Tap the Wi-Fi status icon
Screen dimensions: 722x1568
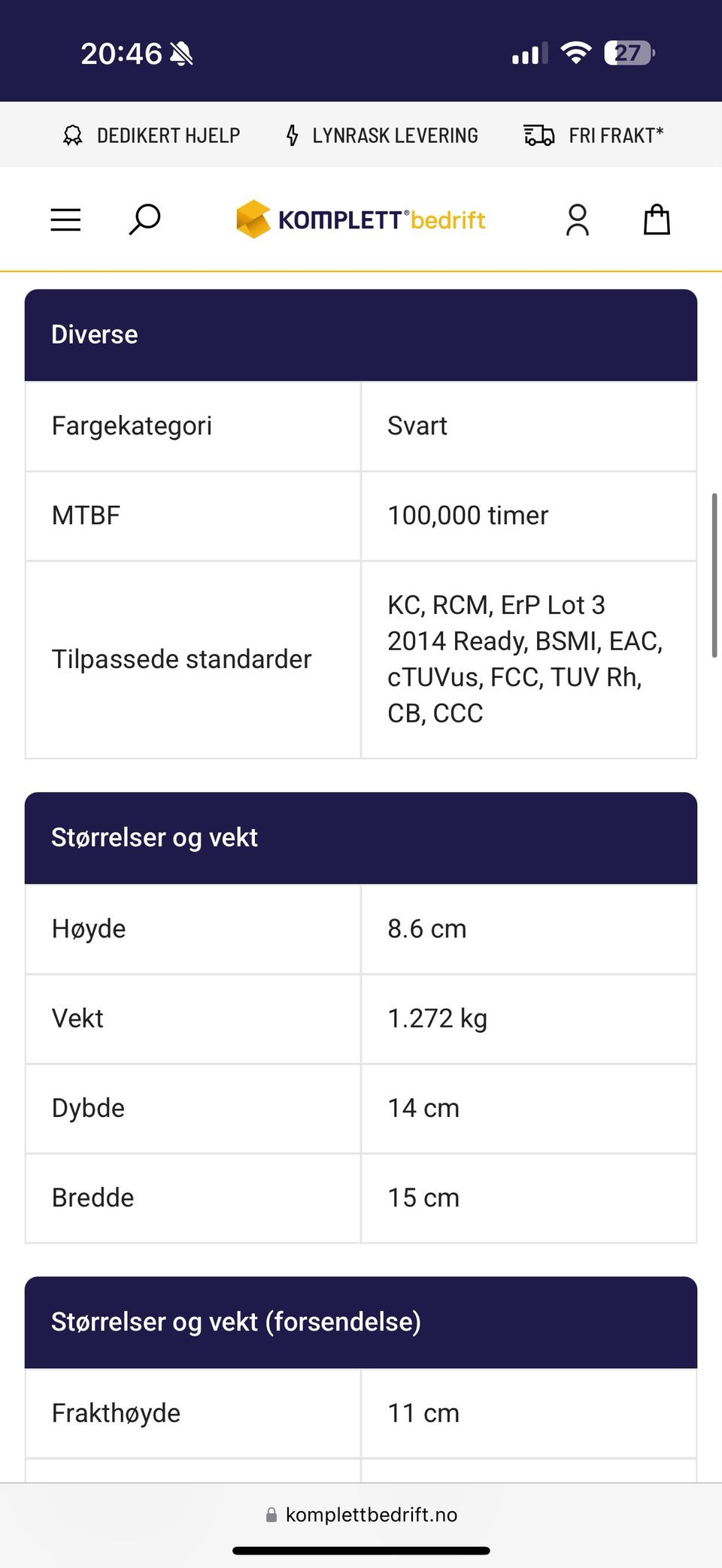[x=576, y=53]
